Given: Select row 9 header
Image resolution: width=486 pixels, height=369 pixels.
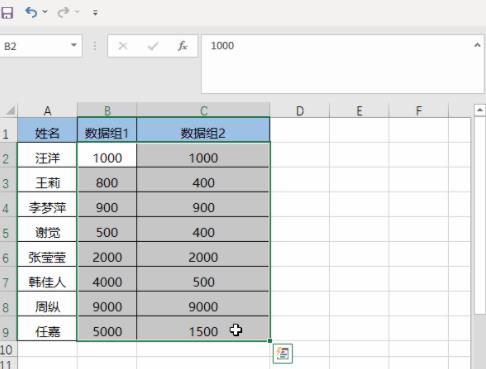Looking at the screenshot, I should pyautogui.click(x=8, y=329).
